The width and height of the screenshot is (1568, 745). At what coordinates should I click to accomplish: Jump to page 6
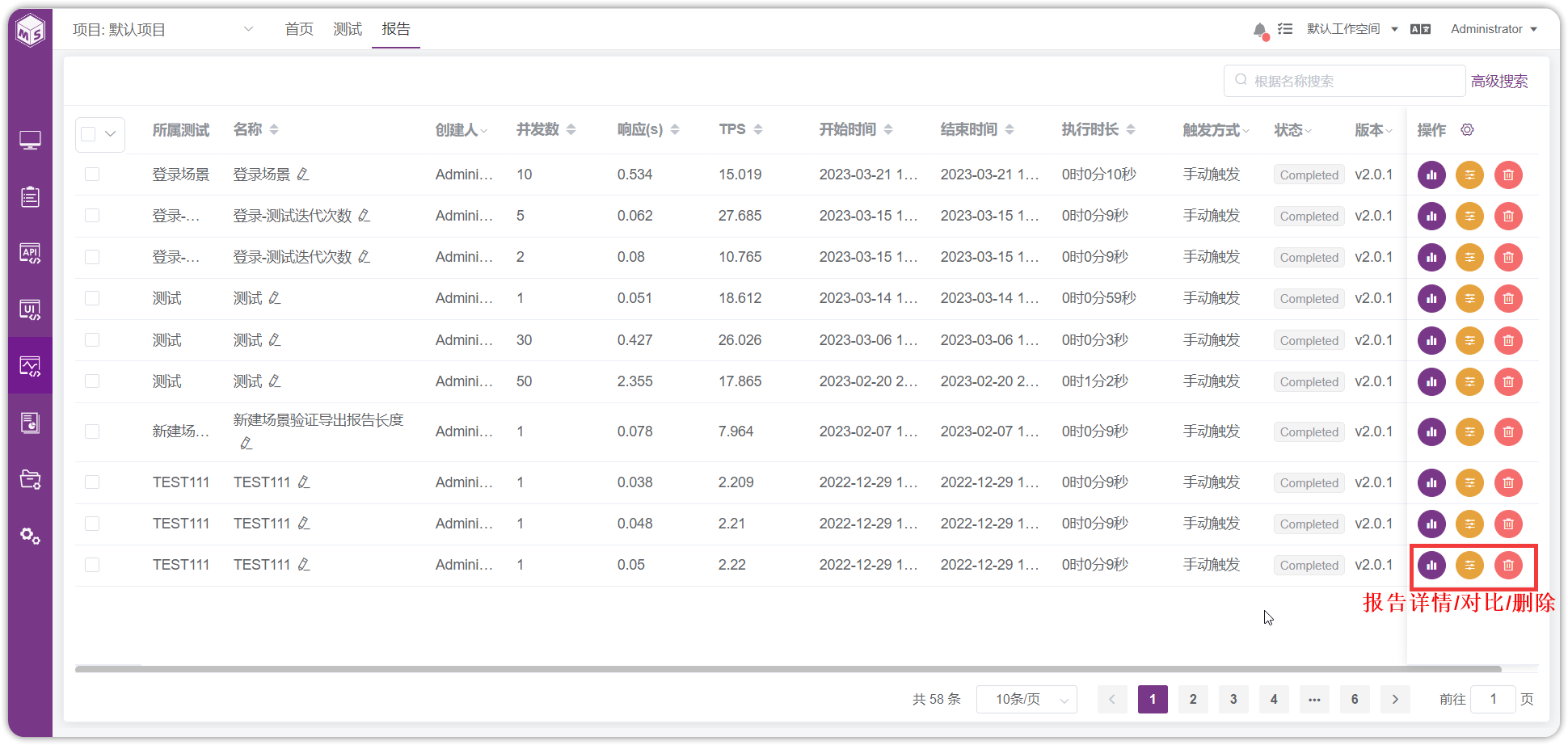1355,699
